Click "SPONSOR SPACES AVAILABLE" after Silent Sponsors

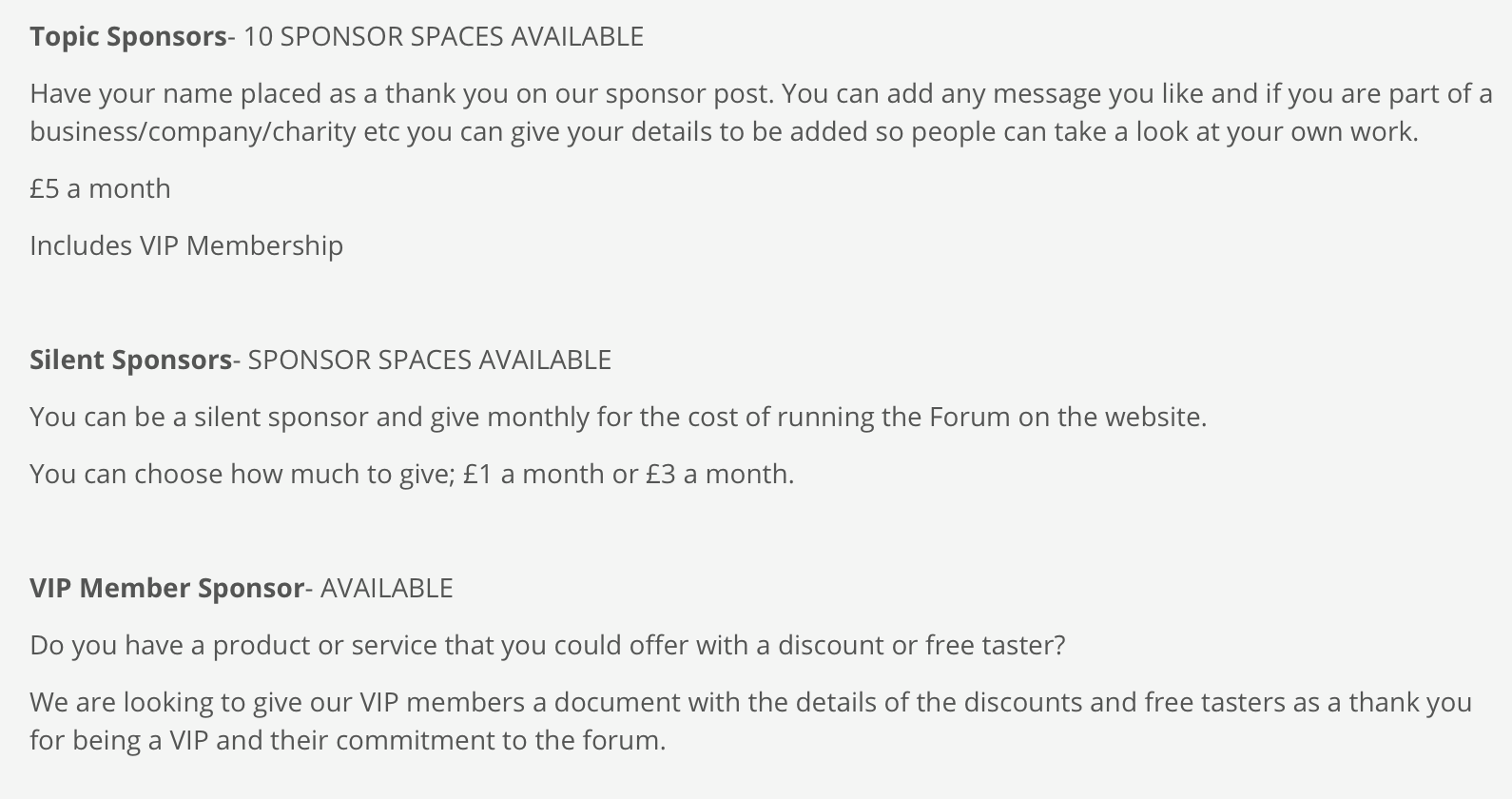(x=430, y=361)
